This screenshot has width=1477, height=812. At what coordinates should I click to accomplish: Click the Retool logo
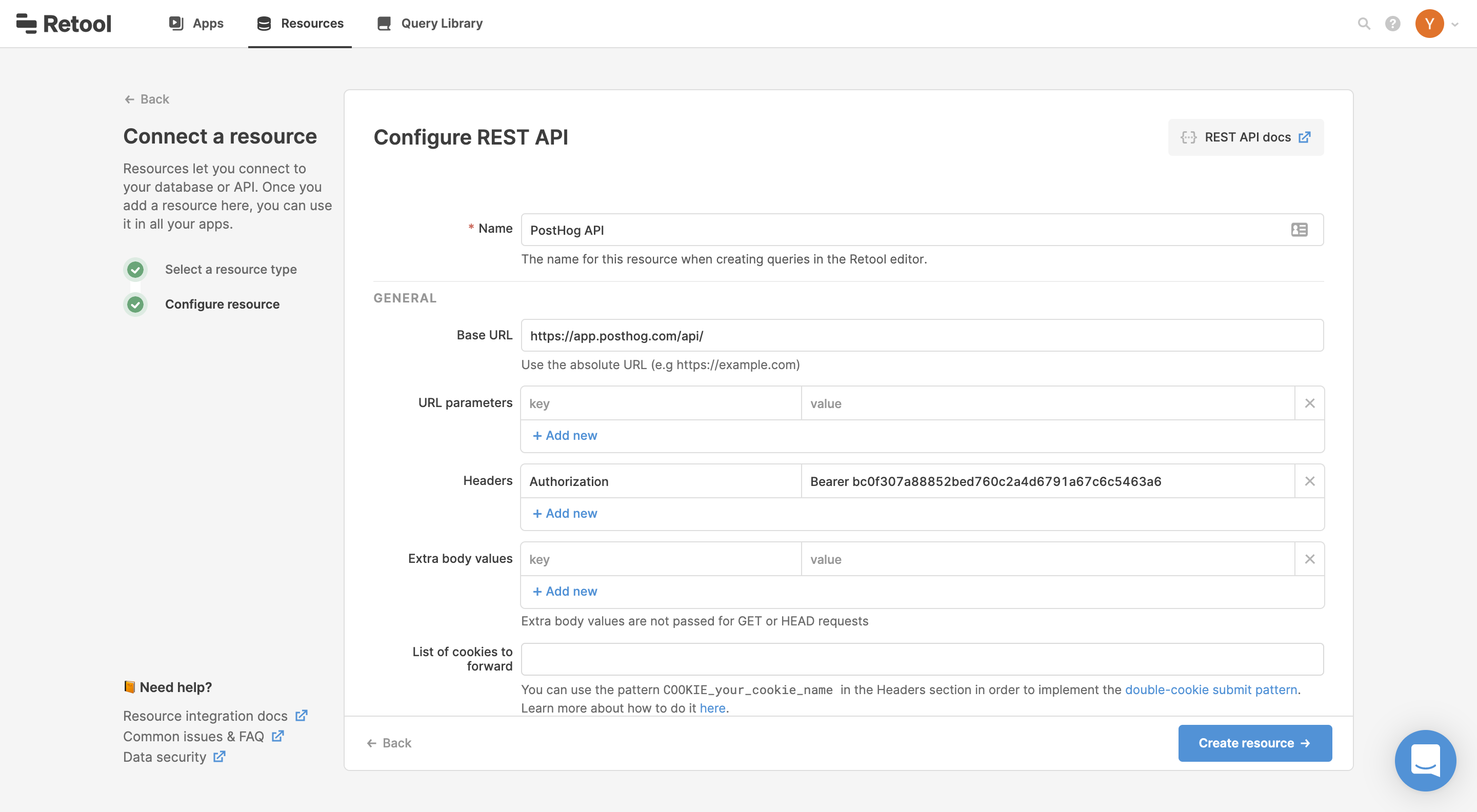(x=64, y=24)
